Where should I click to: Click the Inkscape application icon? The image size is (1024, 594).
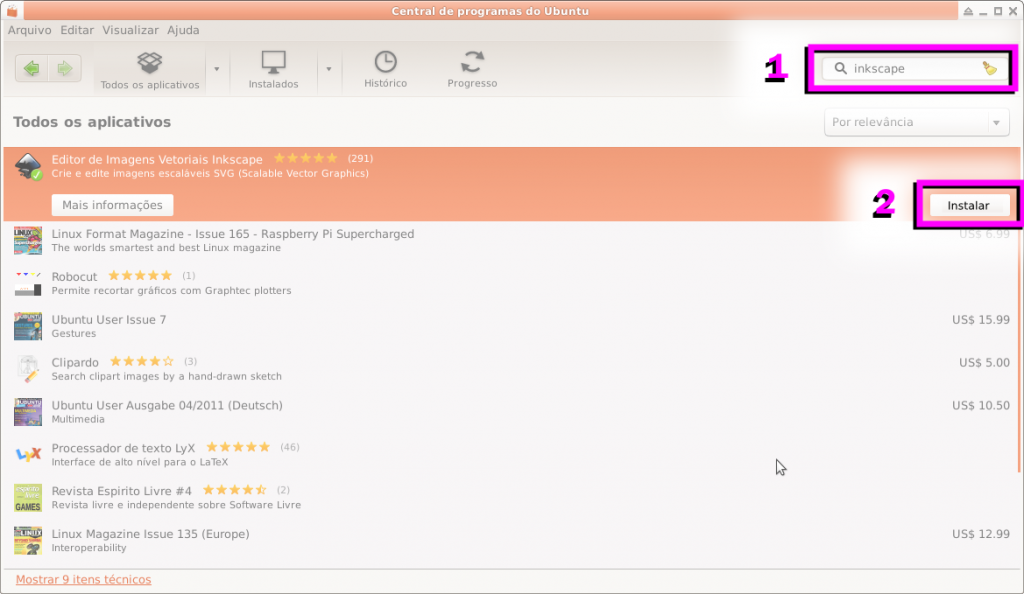(x=28, y=166)
